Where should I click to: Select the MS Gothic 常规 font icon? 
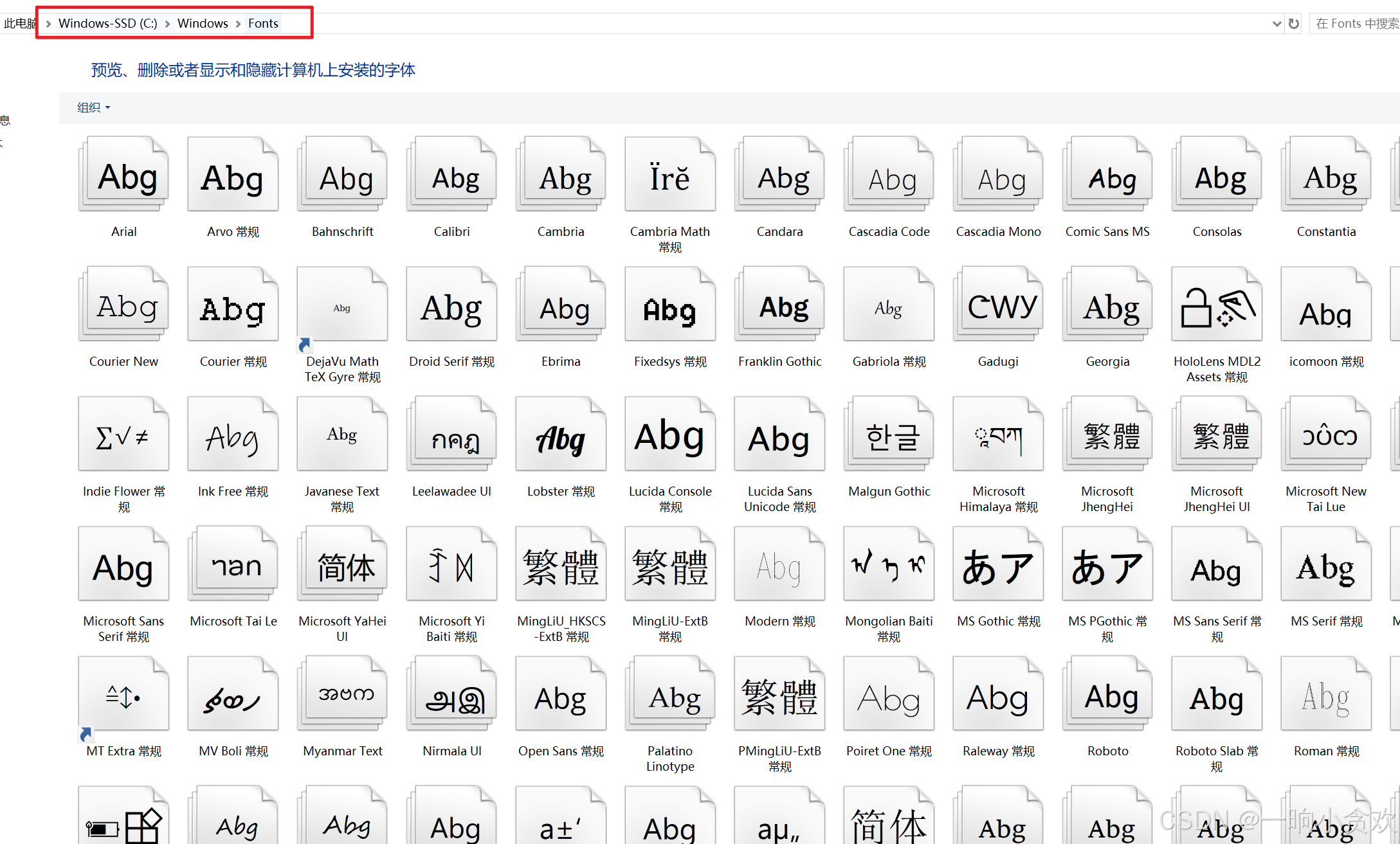click(x=998, y=563)
